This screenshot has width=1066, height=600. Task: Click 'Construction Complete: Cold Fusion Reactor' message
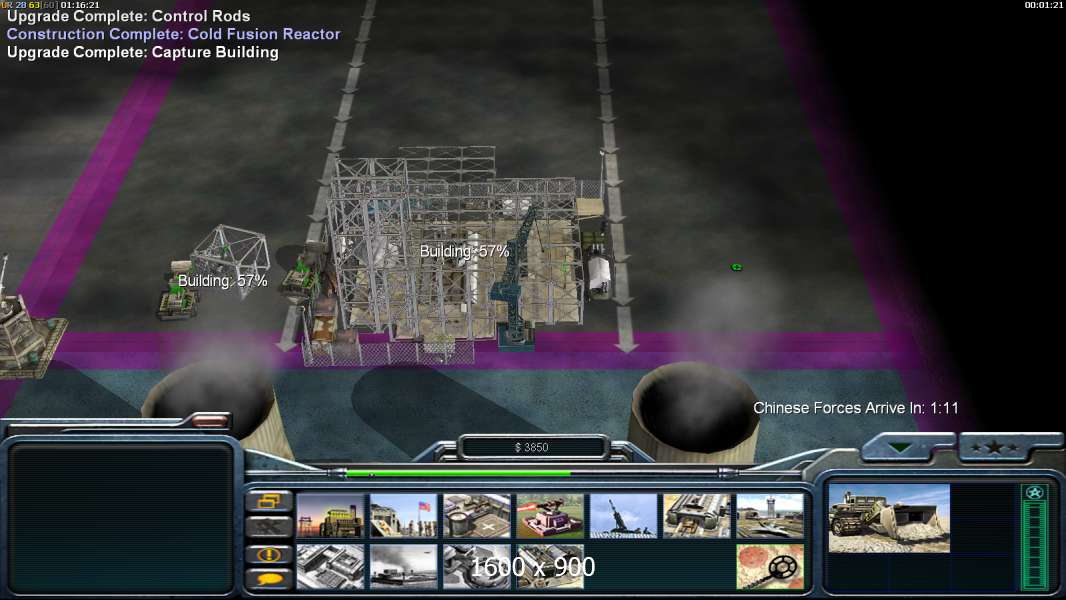point(173,34)
